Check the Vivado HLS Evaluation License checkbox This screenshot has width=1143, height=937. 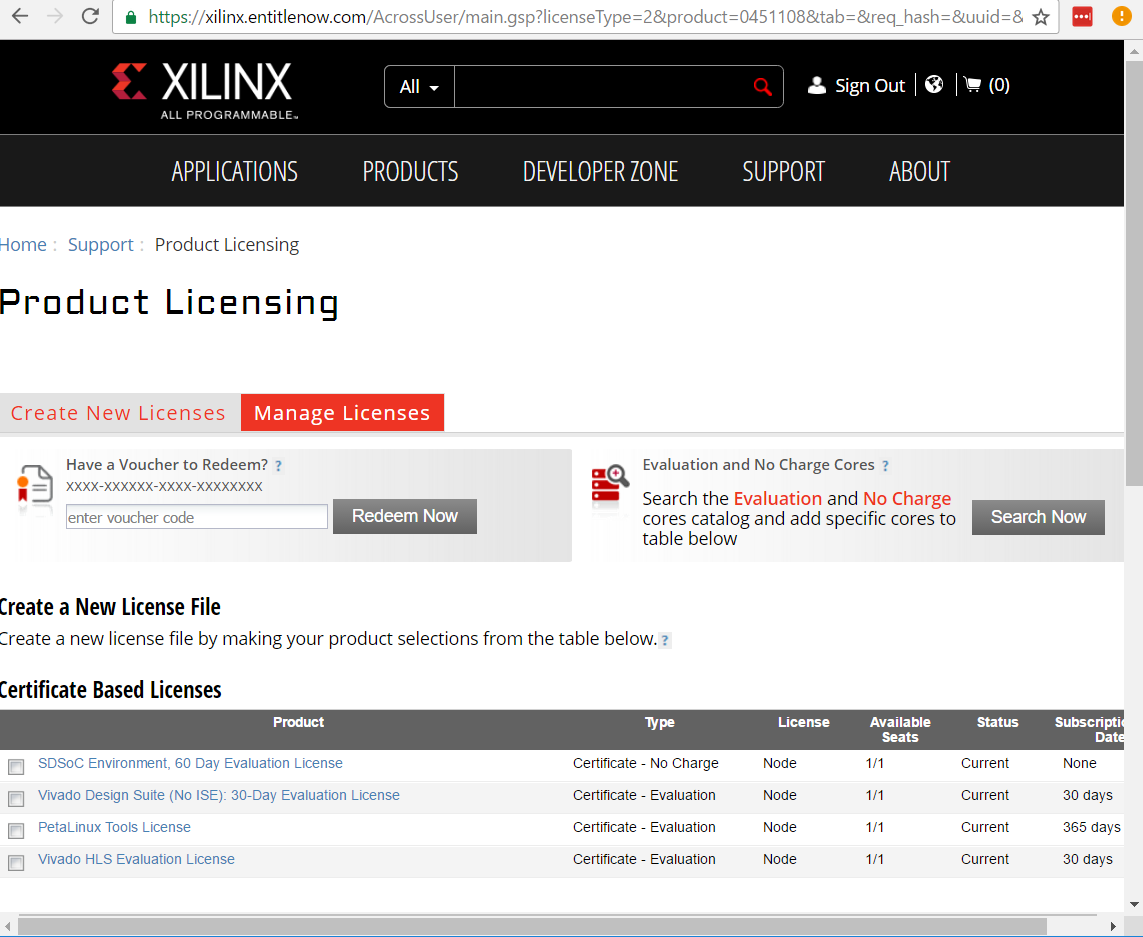(x=16, y=863)
